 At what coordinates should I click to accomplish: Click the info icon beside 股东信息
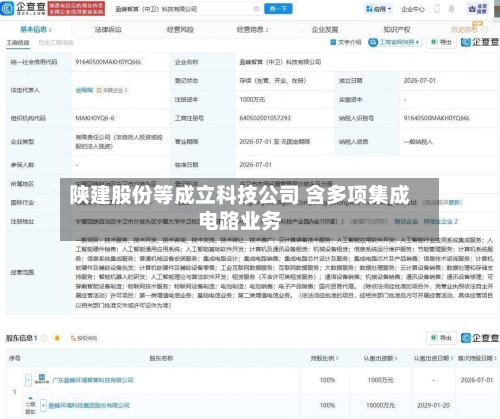(44, 338)
